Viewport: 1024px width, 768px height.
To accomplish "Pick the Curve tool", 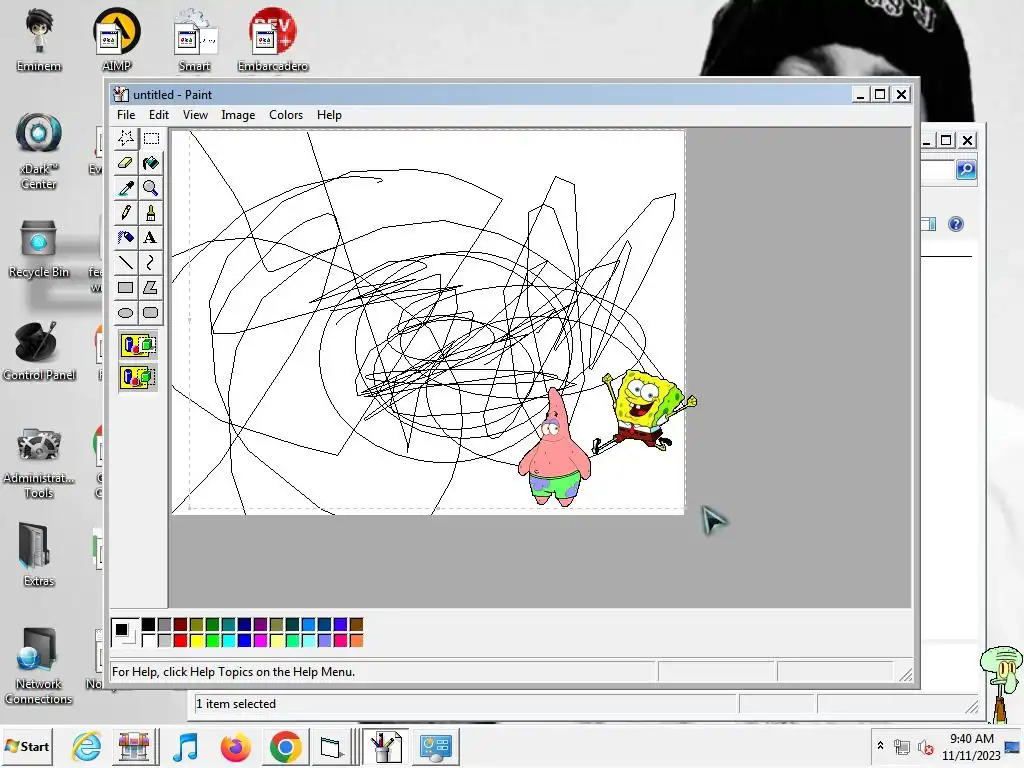I will click(151, 263).
